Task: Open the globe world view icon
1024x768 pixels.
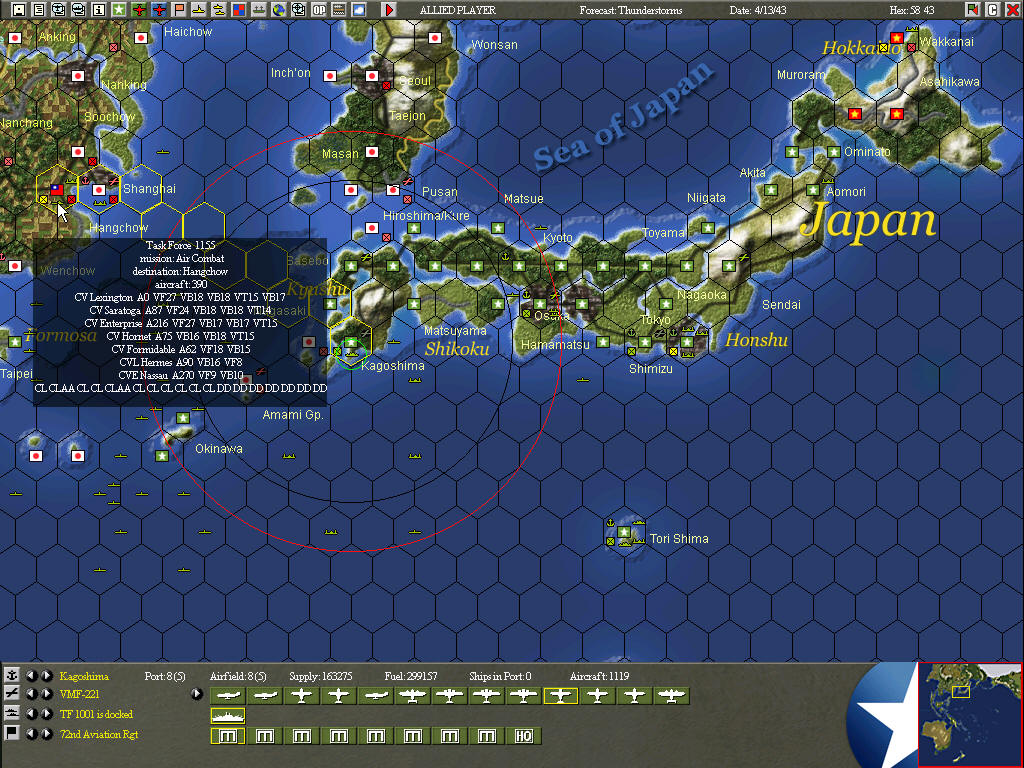Action: coord(279,9)
